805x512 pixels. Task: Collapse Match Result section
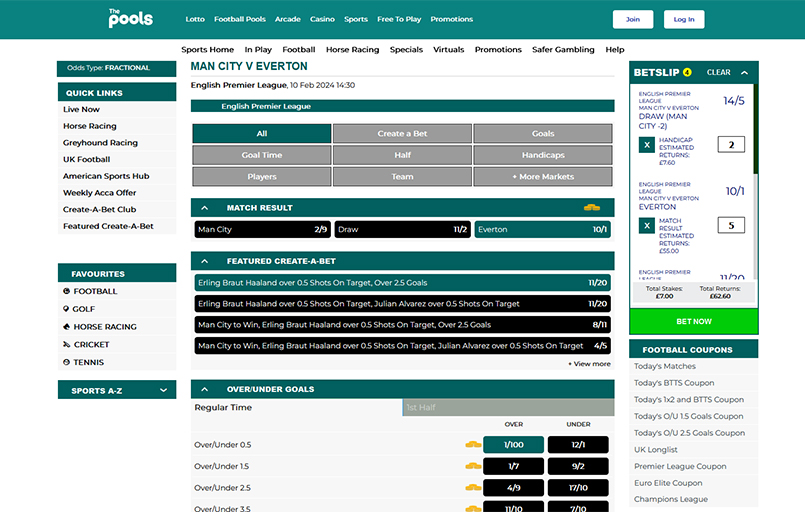204,208
